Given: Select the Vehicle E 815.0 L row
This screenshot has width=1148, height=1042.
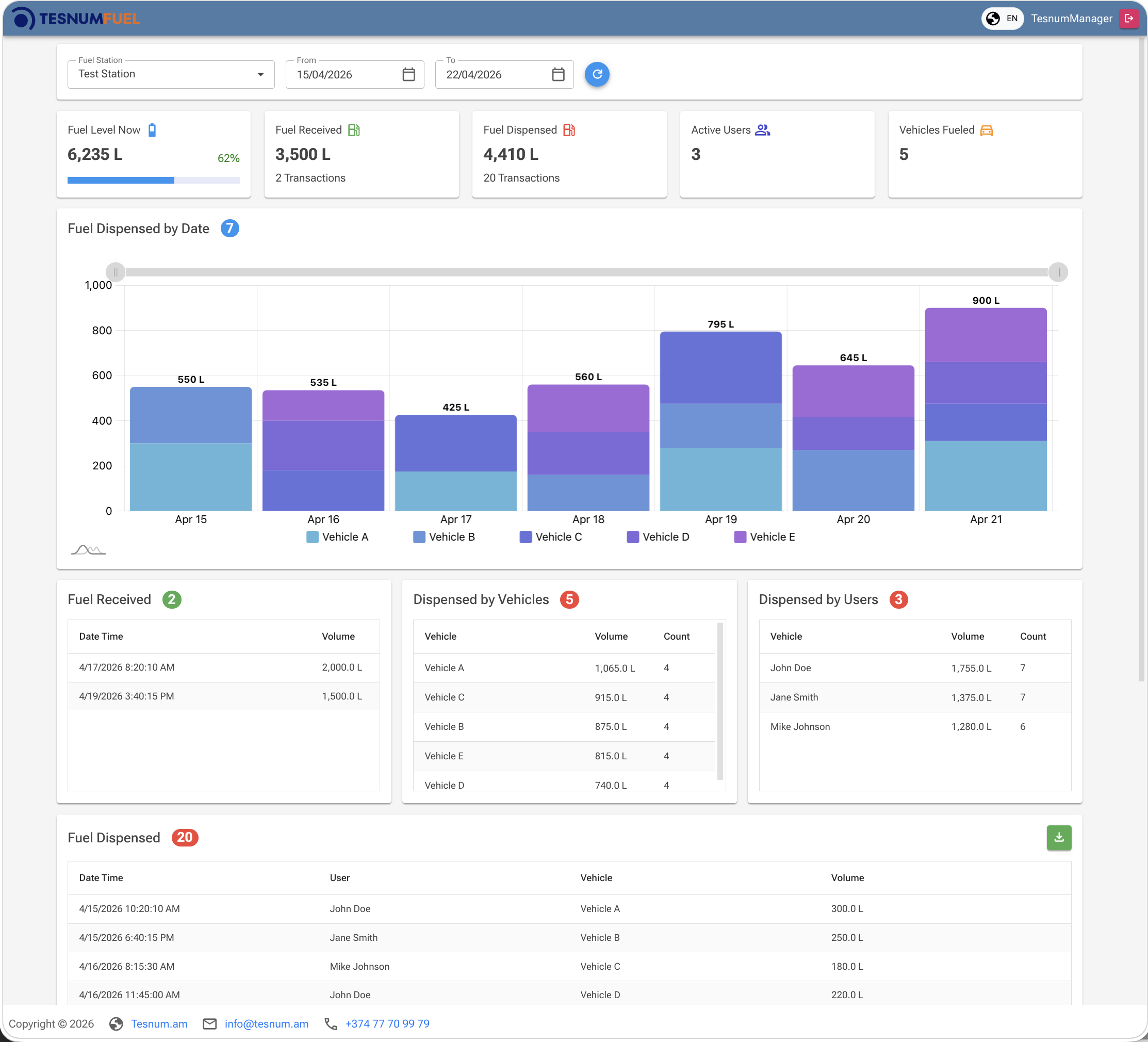Looking at the screenshot, I should pyautogui.click(x=564, y=756).
